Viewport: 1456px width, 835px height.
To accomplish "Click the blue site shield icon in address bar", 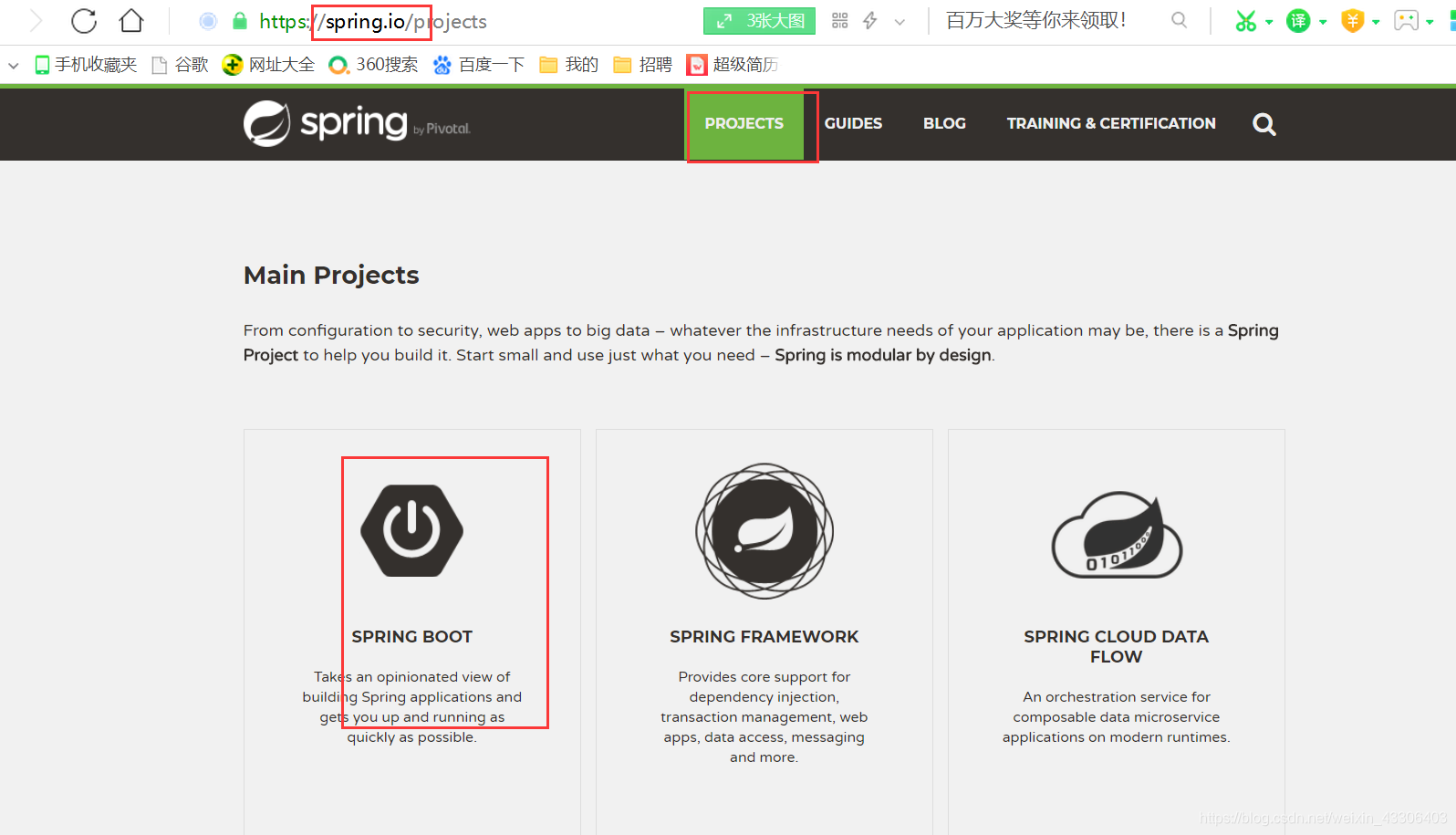I will click(208, 21).
